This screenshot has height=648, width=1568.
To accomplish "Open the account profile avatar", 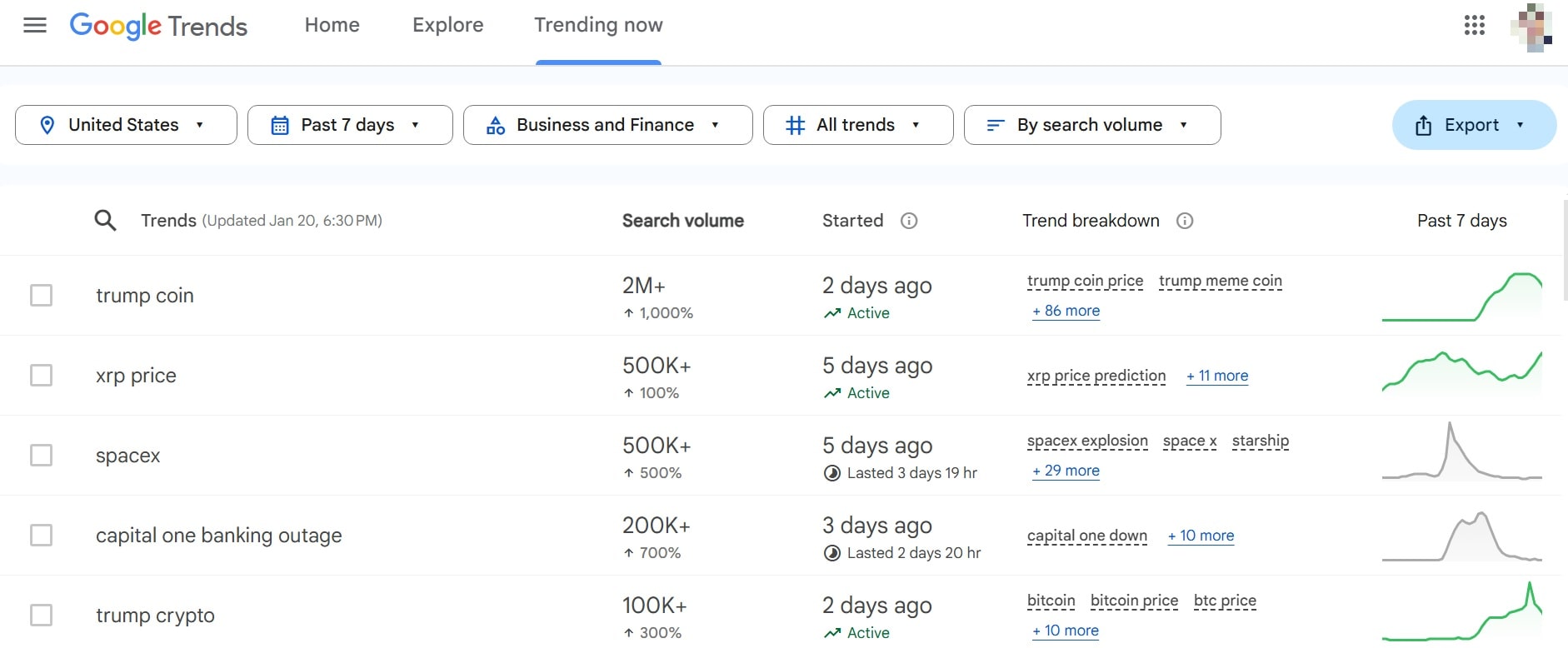I will click(x=1531, y=27).
